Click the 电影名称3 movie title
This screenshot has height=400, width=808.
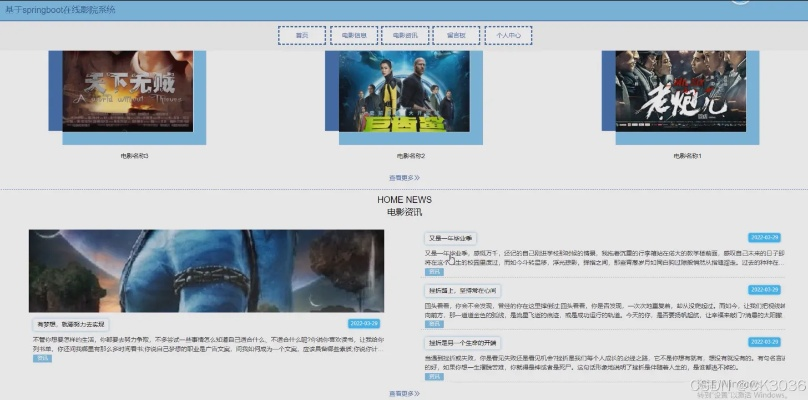(x=134, y=156)
